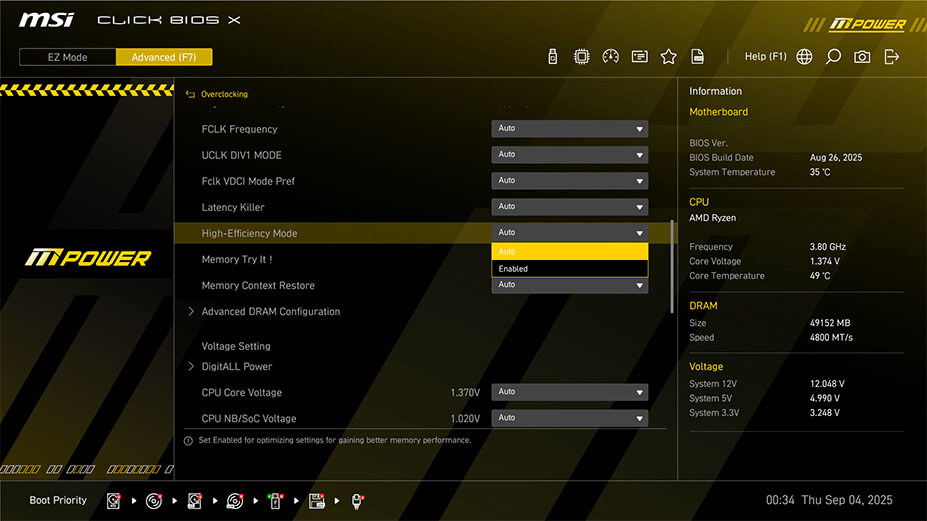Image resolution: width=927 pixels, height=521 pixels.
Task: Switch to EZ Mode
Action: tap(67, 57)
